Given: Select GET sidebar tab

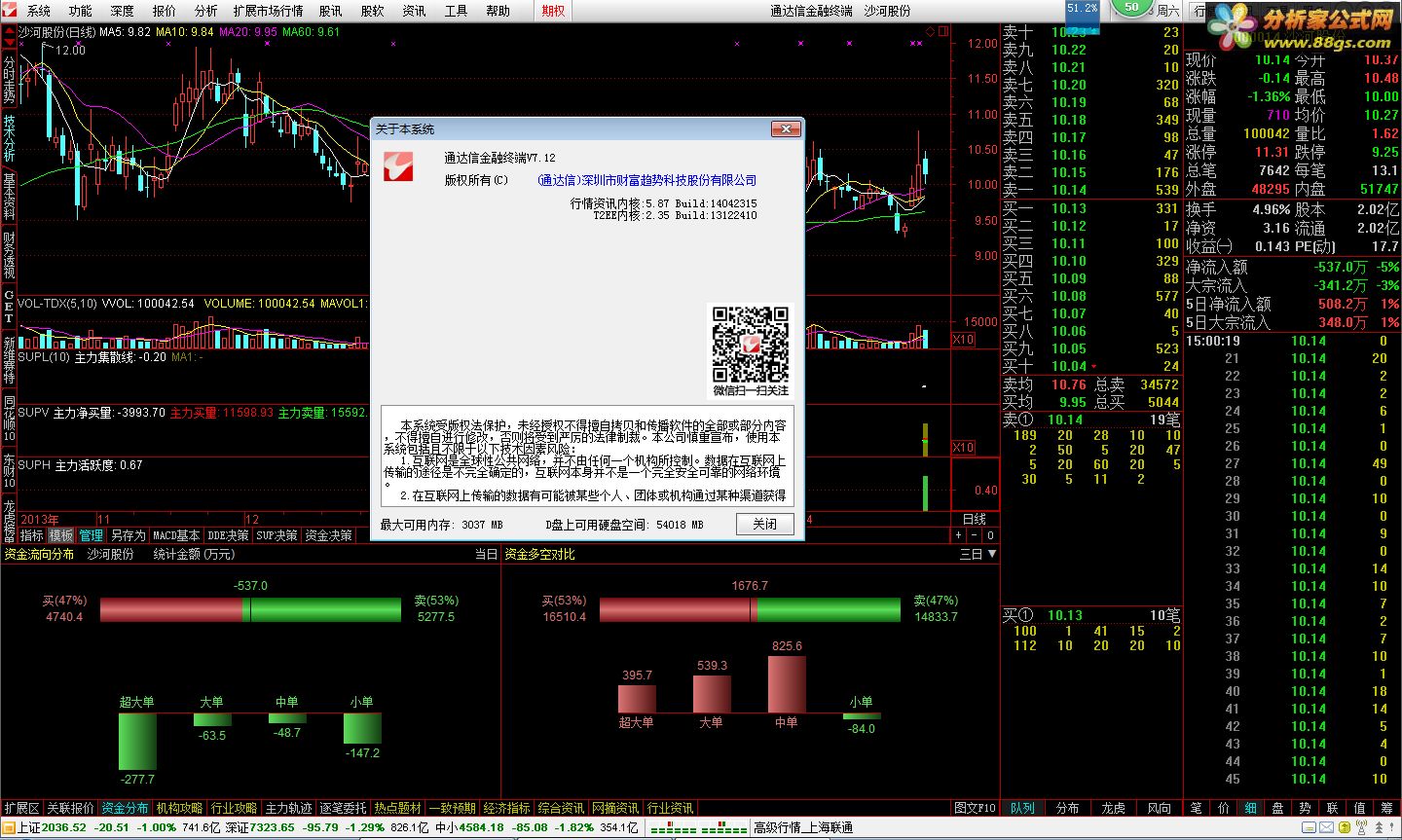Looking at the screenshot, I should [9, 306].
